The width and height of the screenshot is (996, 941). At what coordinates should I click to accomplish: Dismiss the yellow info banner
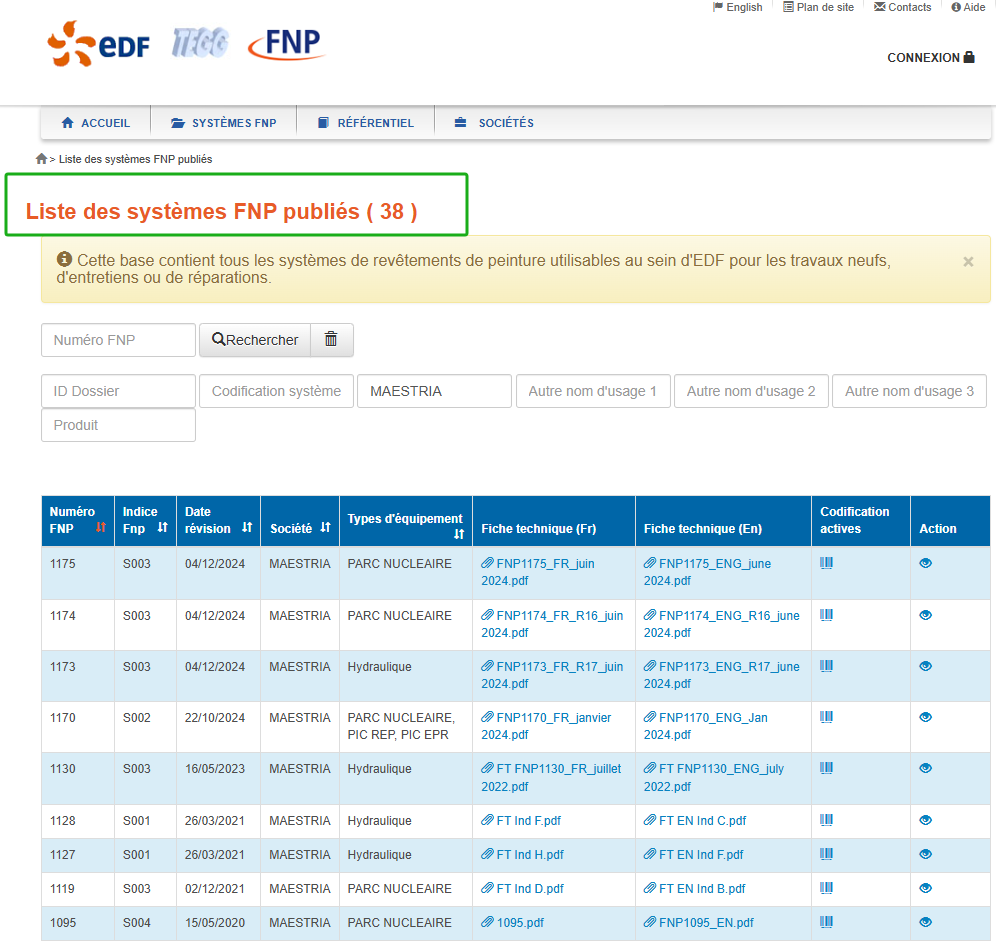968,262
